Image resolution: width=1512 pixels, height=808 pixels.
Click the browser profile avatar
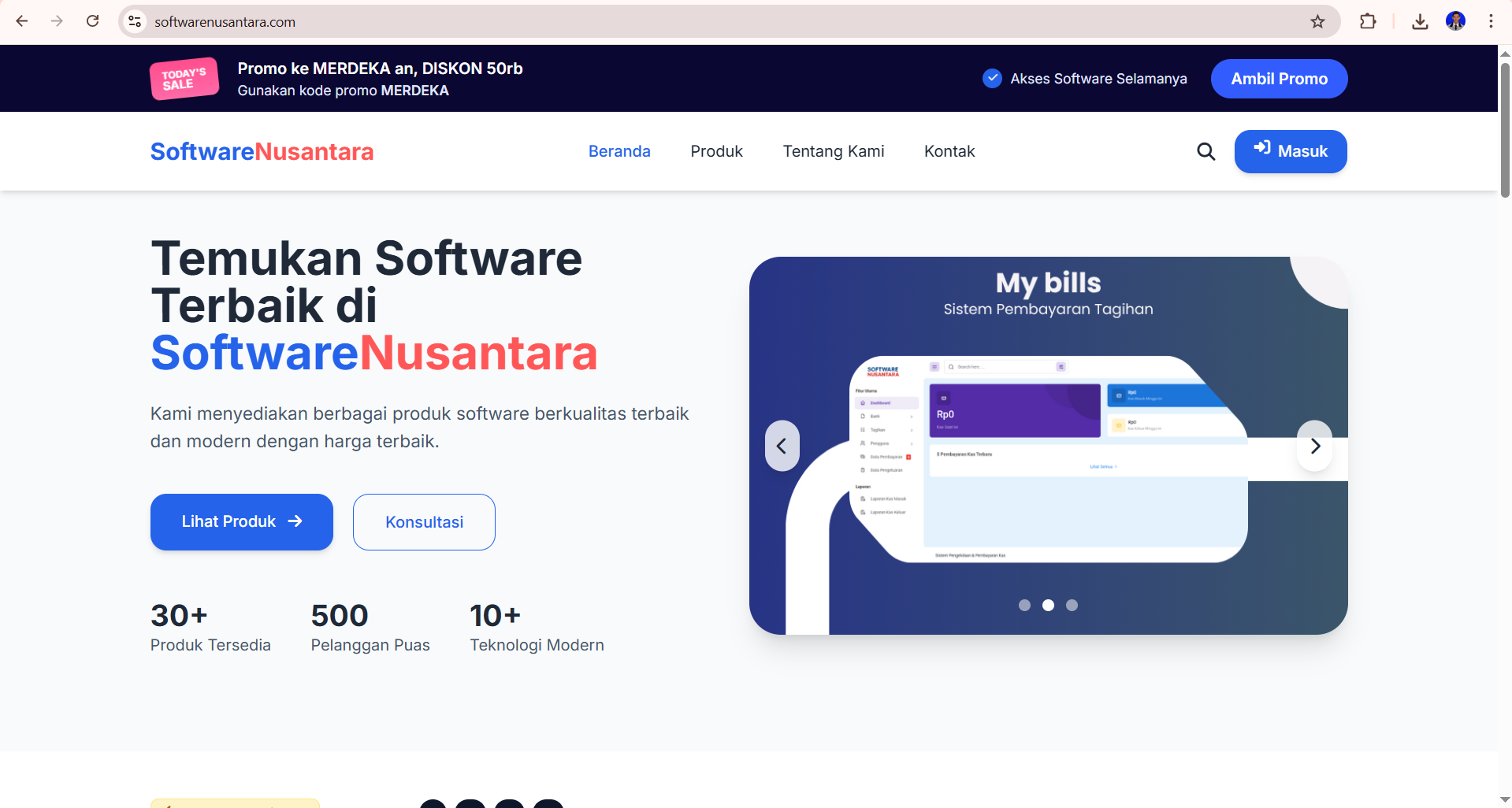(1456, 21)
